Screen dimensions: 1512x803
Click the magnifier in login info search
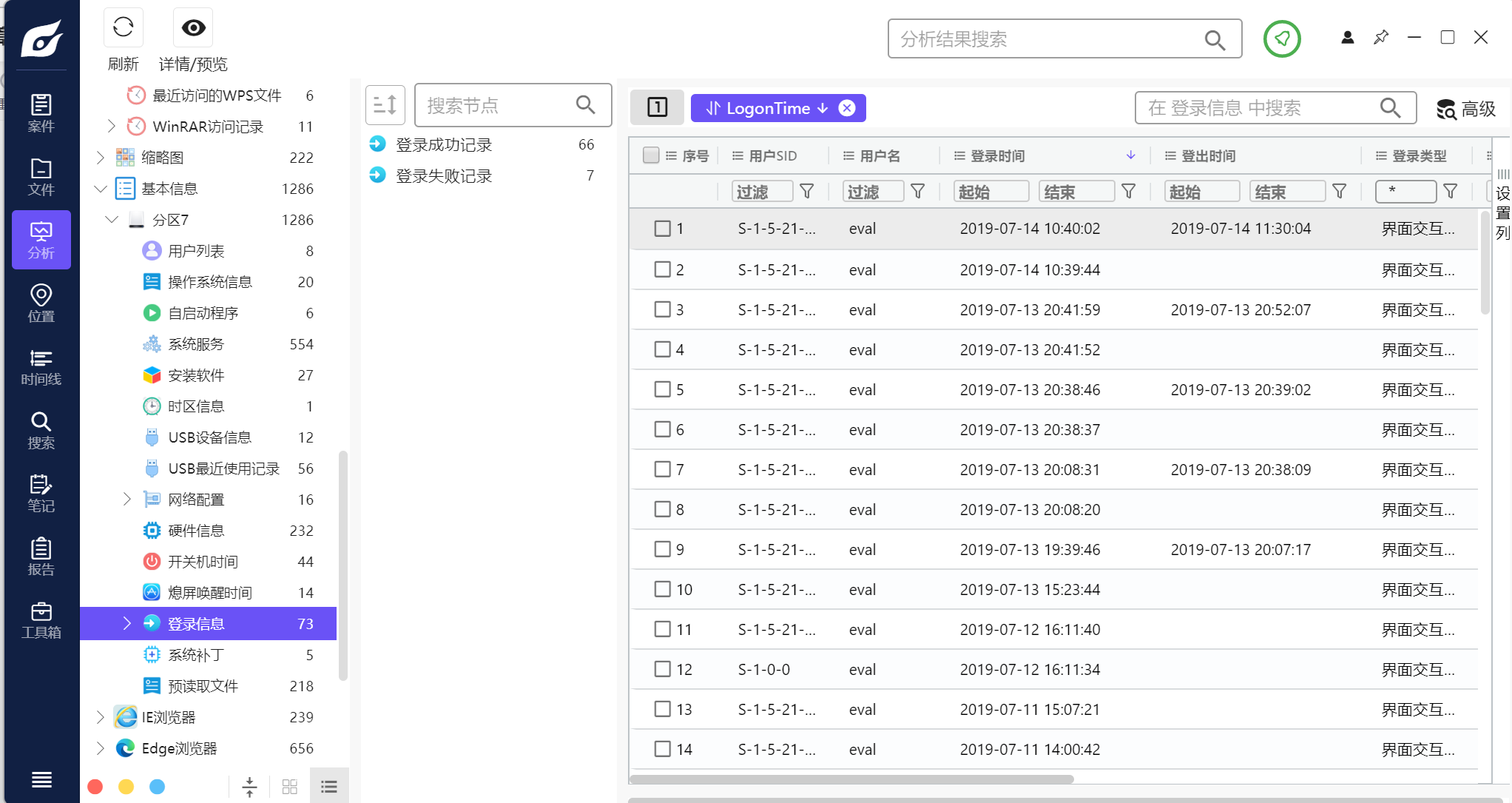(1391, 108)
